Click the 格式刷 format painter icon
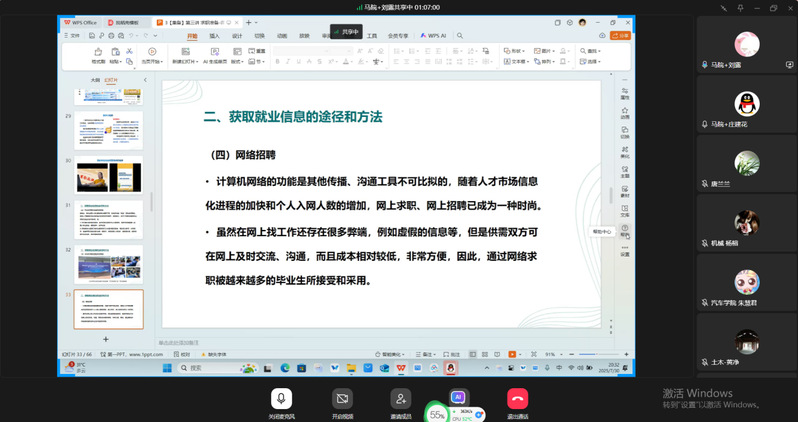This screenshot has width=798, height=422. 98,56
